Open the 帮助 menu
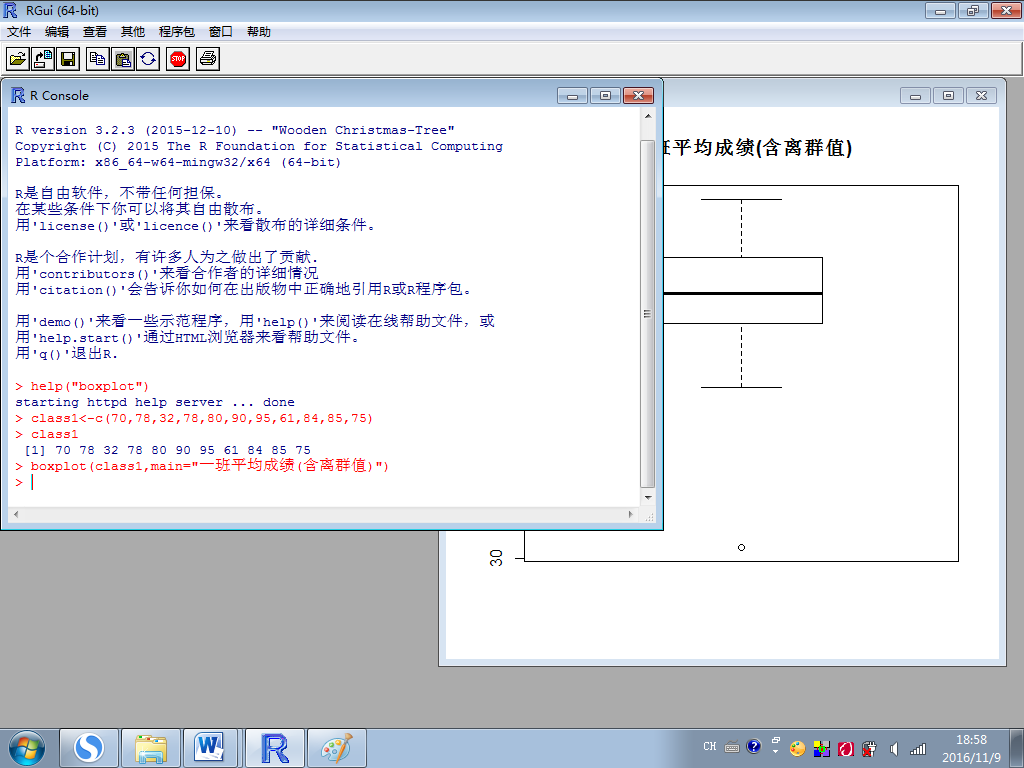The width and height of the screenshot is (1024, 768). (259, 32)
